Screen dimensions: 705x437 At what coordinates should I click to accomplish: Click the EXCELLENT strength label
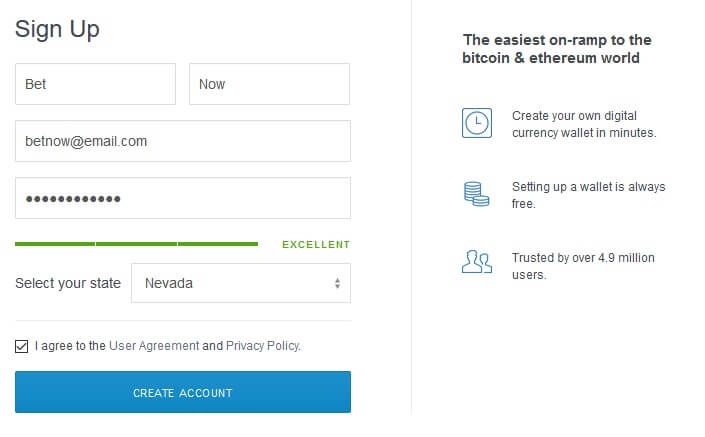[x=316, y=245]
